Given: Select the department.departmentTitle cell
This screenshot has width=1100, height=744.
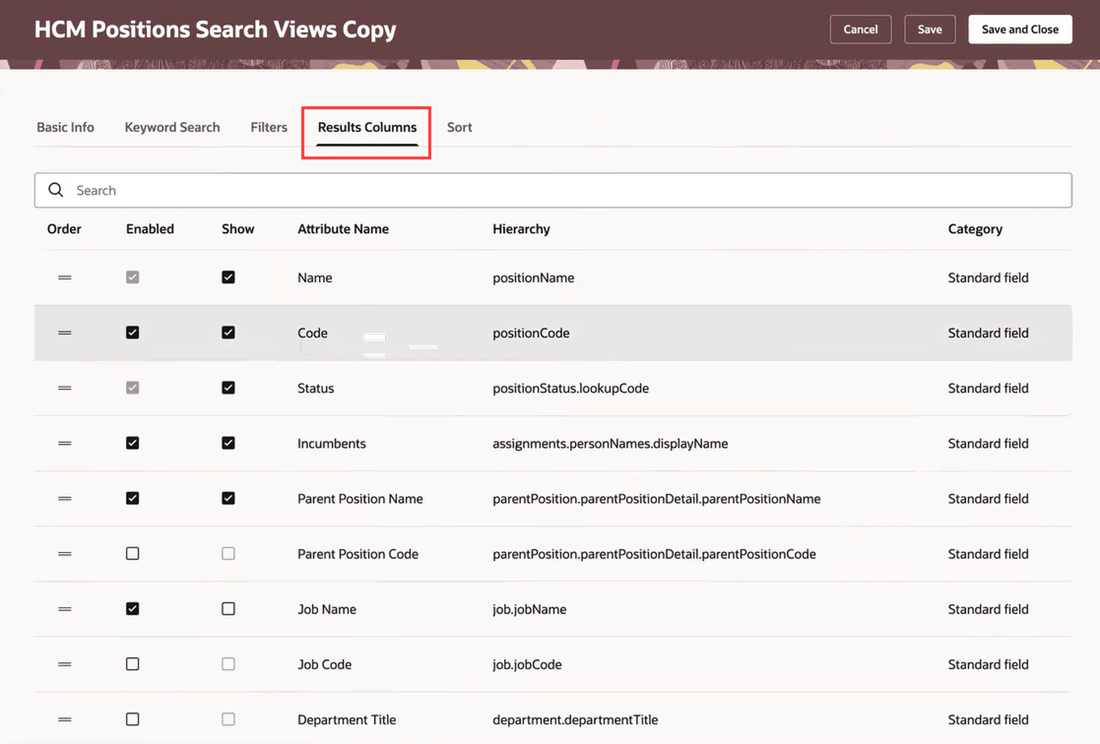Looking at the screenshot, I should 575,720.
